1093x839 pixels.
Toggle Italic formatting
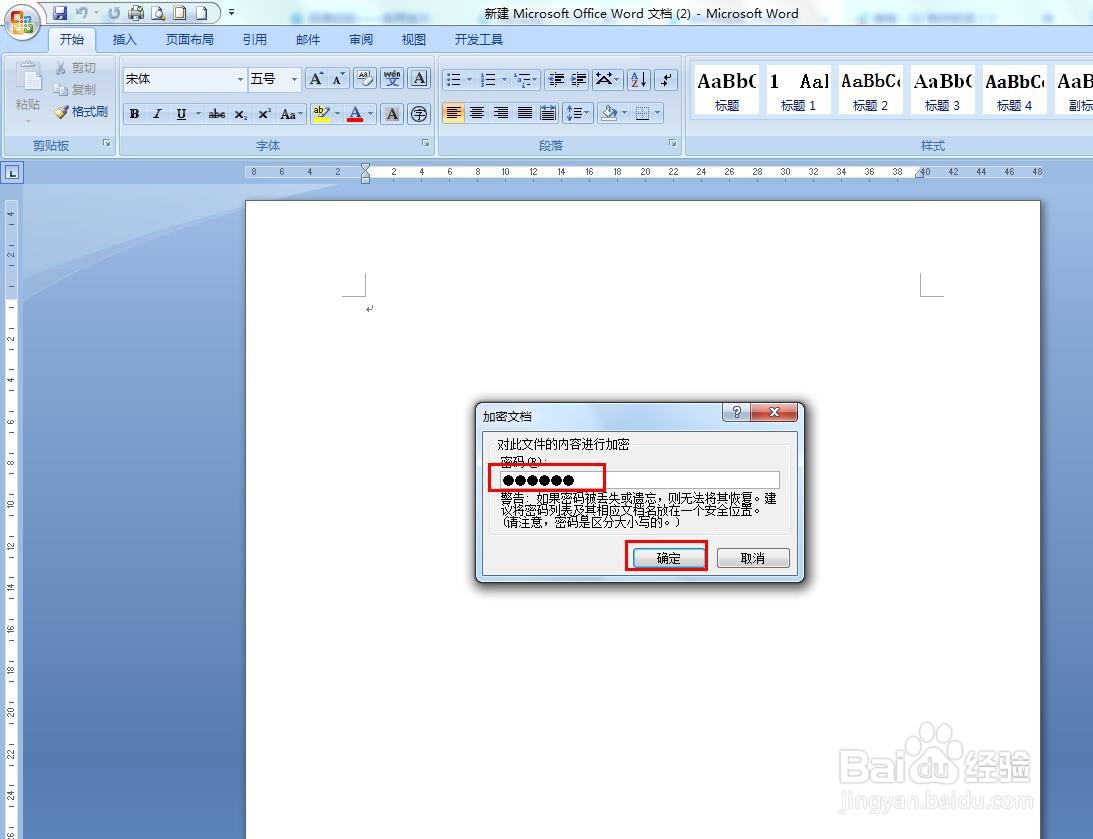point(158,114)
